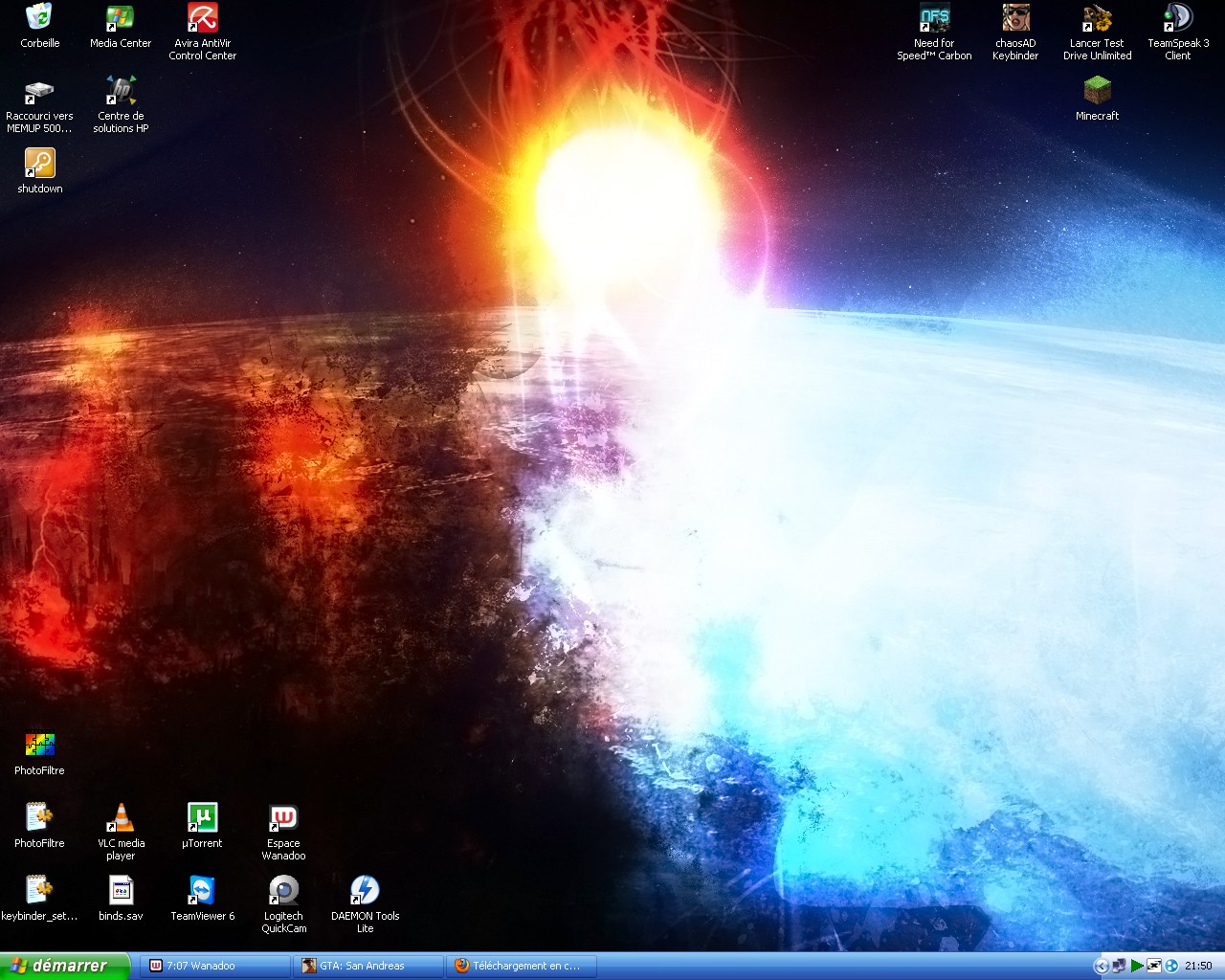Open Avira AntiVir Control Center shortcut
Screen dimensions: 1225x980
point(202,32)
